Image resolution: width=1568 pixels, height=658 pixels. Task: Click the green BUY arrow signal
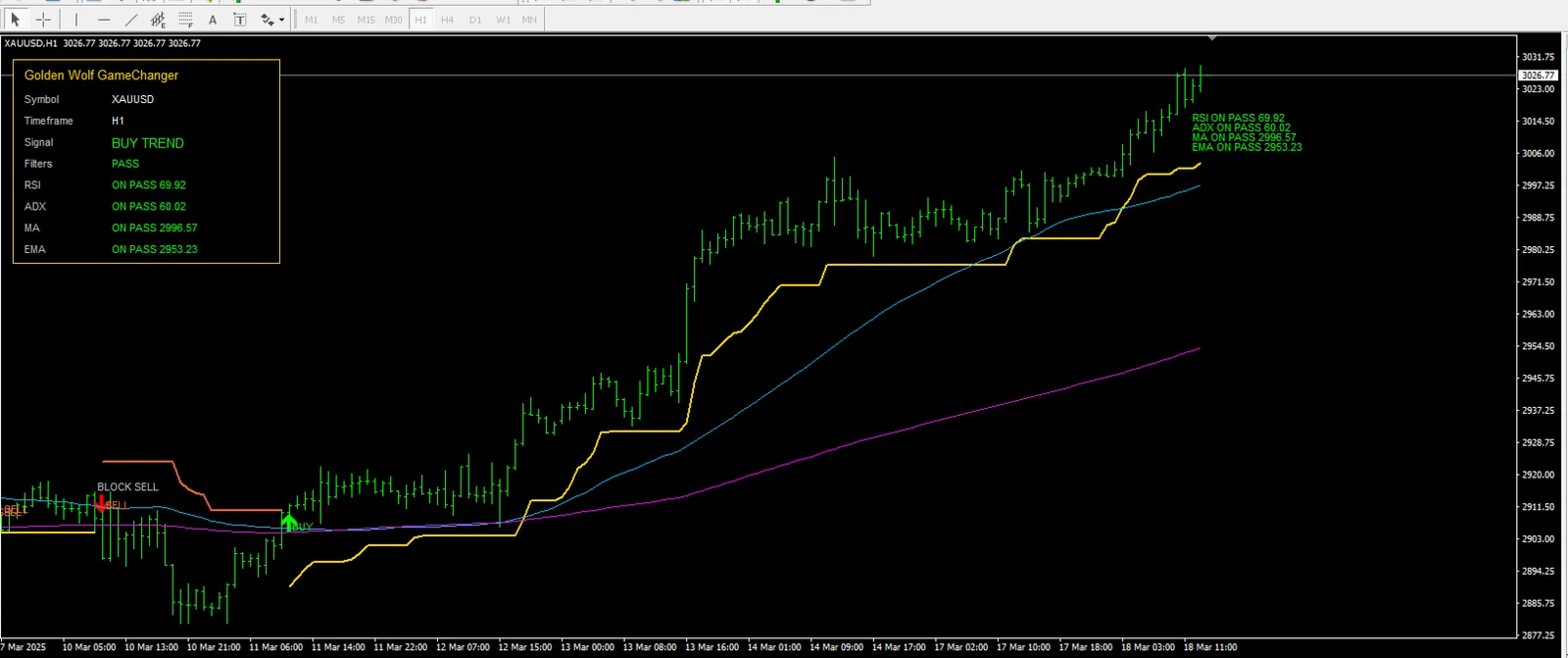[x=289, y=522]
